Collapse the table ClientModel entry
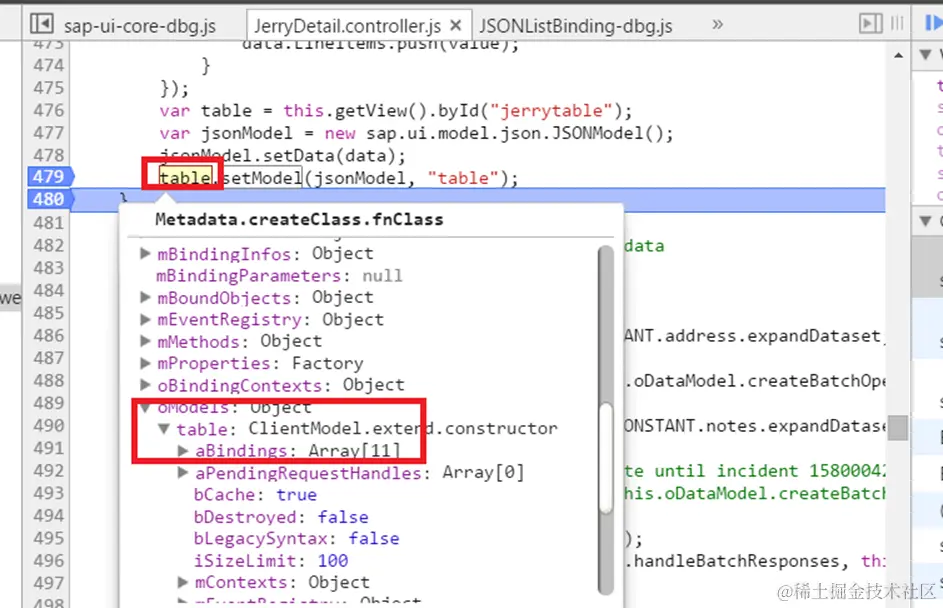943x608 pixels. click(x=164, y=429)
